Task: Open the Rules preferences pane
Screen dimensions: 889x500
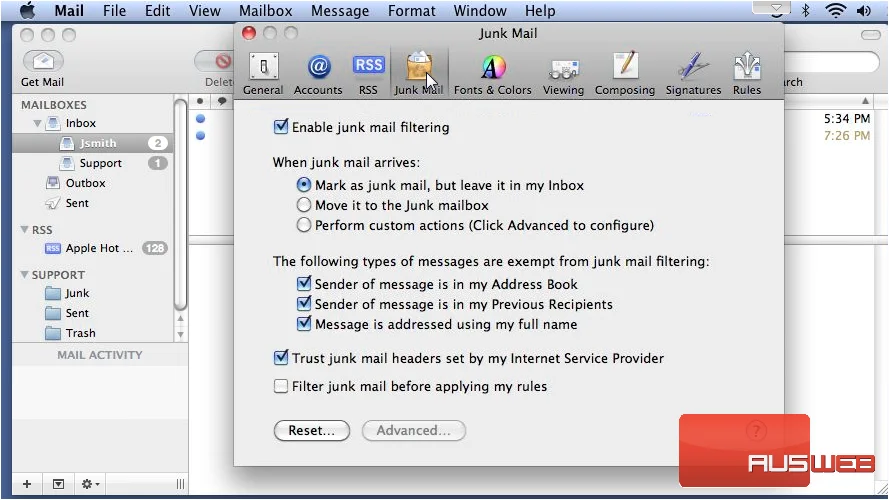Action: coord(747,74)
